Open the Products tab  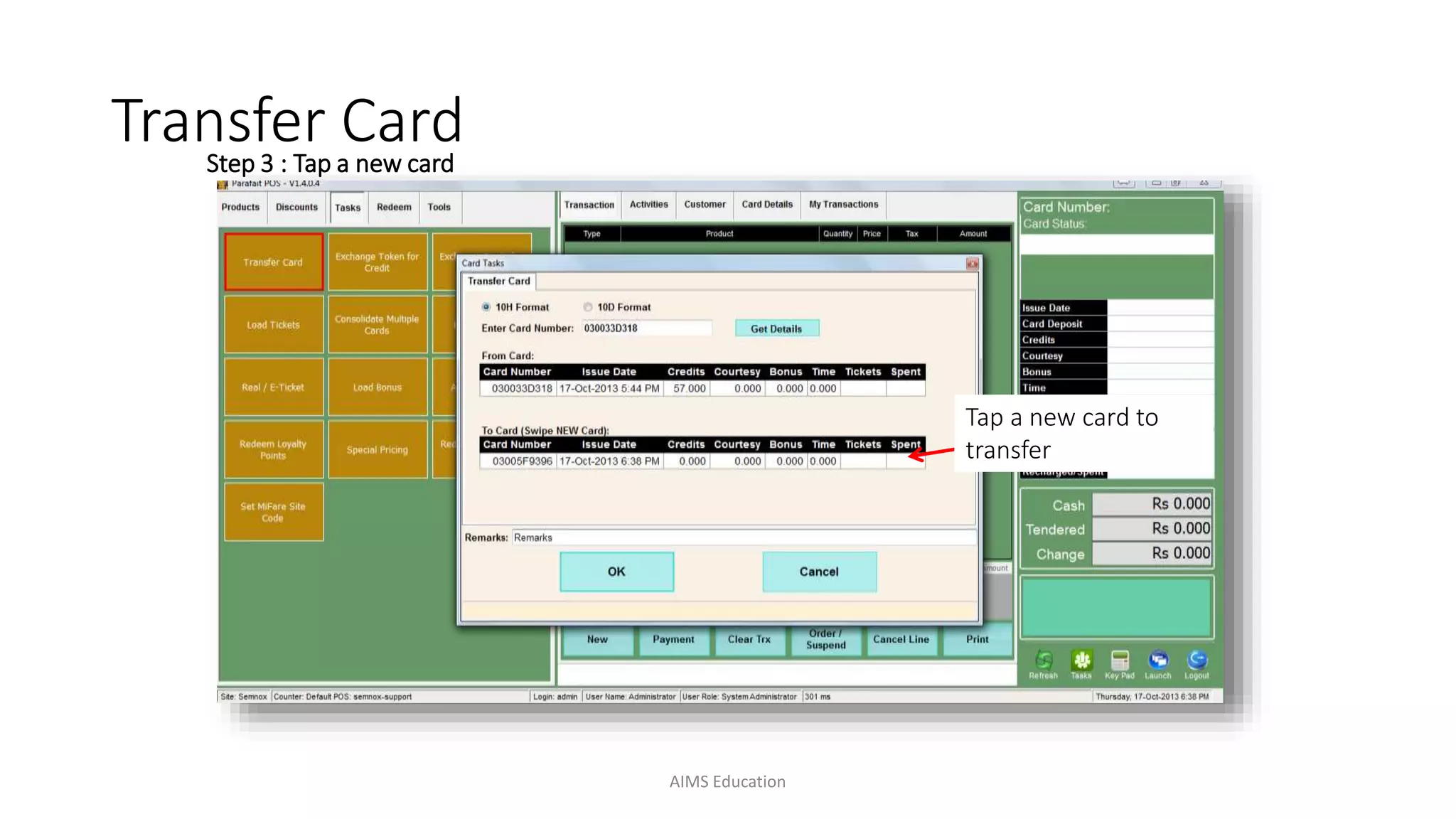click(x=240, y=208)
